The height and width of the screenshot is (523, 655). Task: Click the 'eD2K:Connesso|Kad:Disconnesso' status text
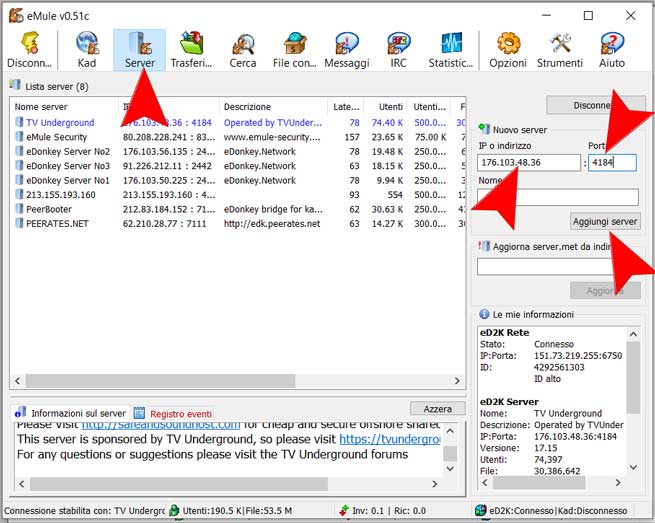(558, 510)
